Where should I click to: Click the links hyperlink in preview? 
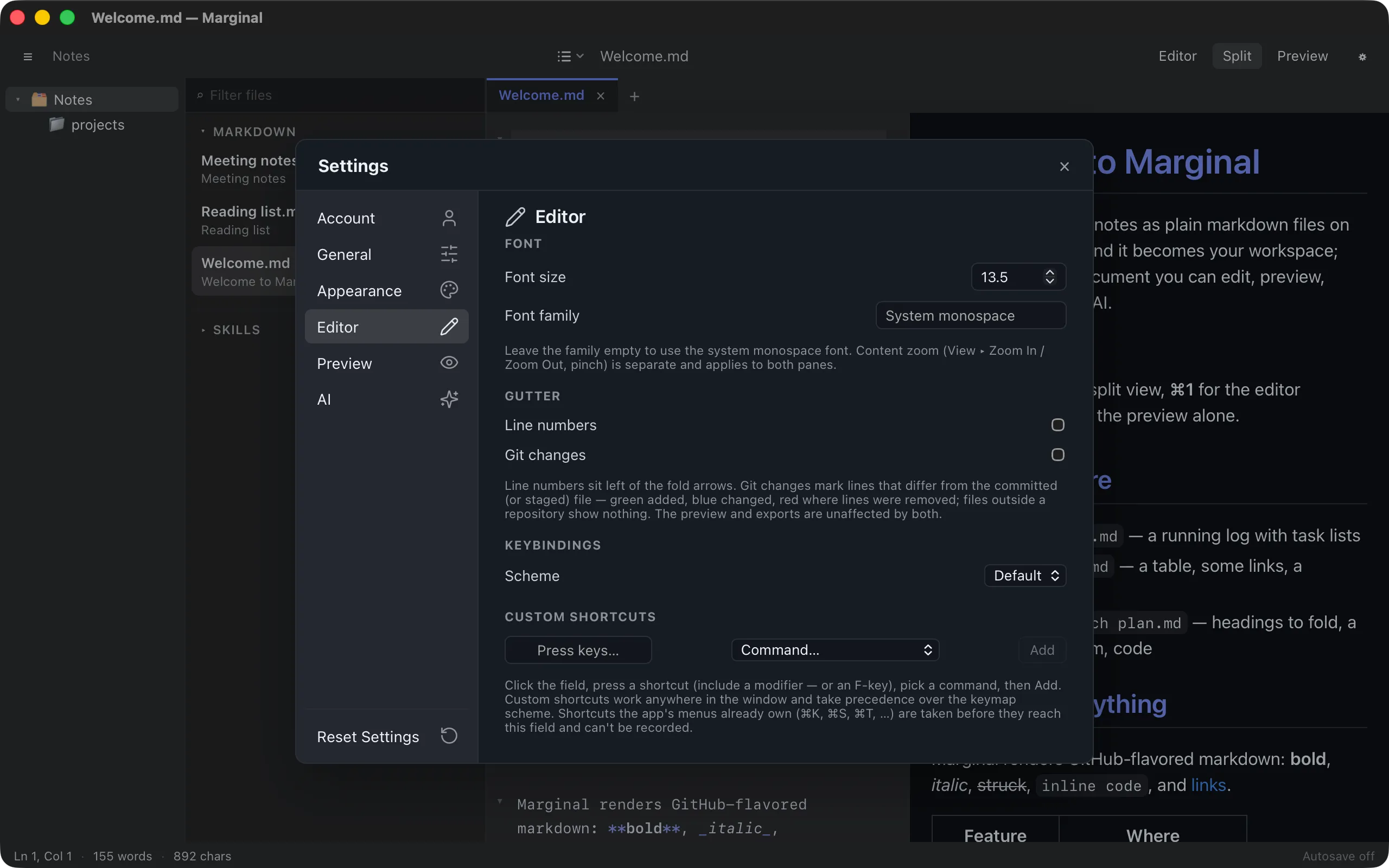point(1208,785)
